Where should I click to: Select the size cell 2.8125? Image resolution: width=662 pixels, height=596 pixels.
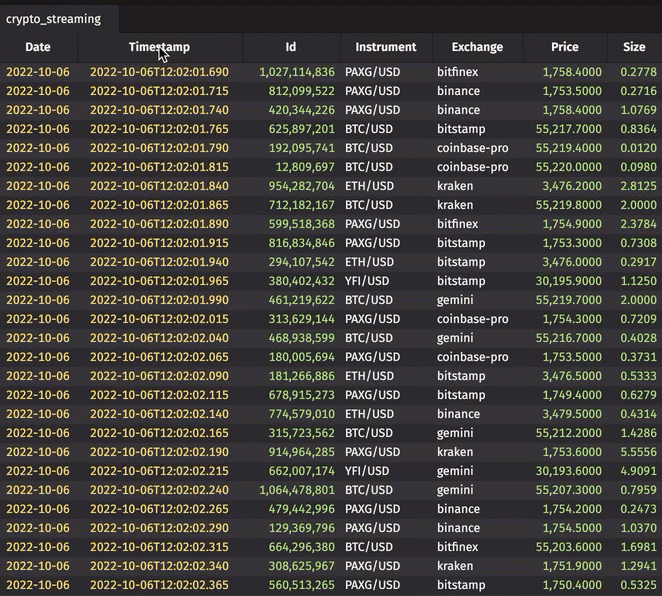638,186
